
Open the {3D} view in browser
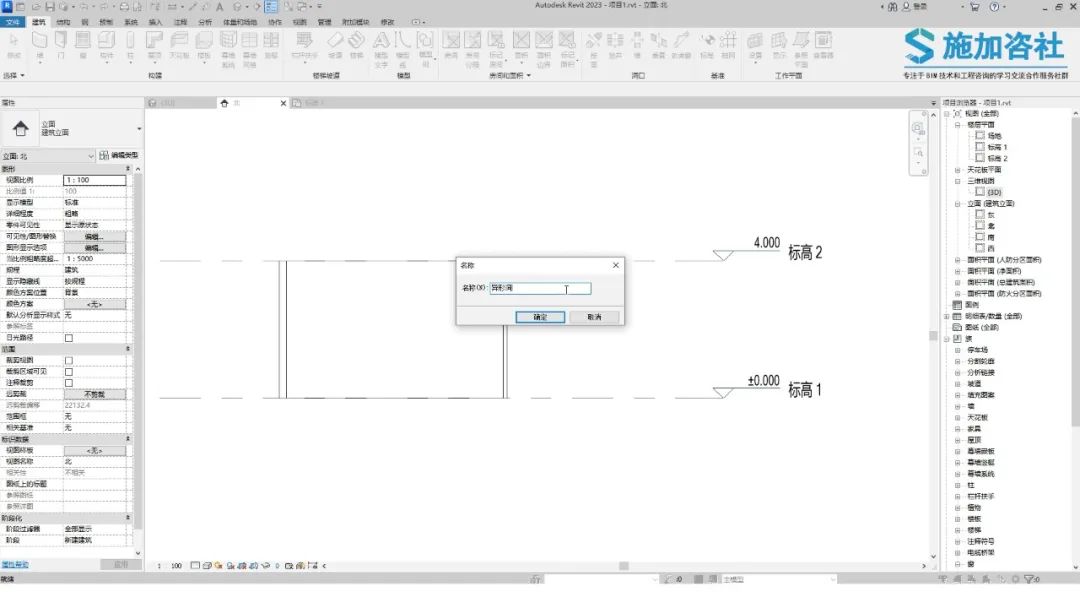tap(994, 192)
